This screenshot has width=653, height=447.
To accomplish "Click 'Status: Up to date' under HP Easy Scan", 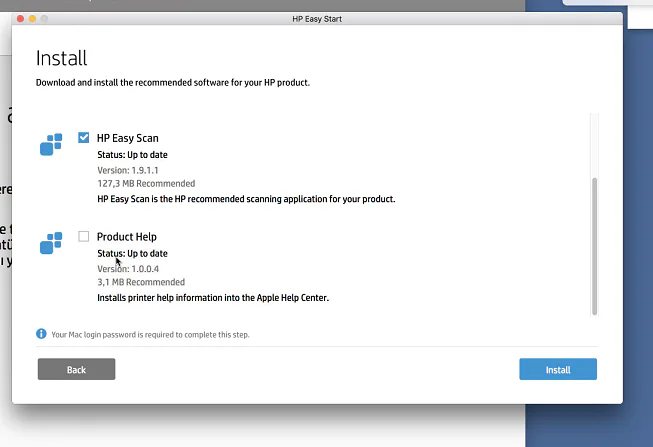I will coord(132,155).
